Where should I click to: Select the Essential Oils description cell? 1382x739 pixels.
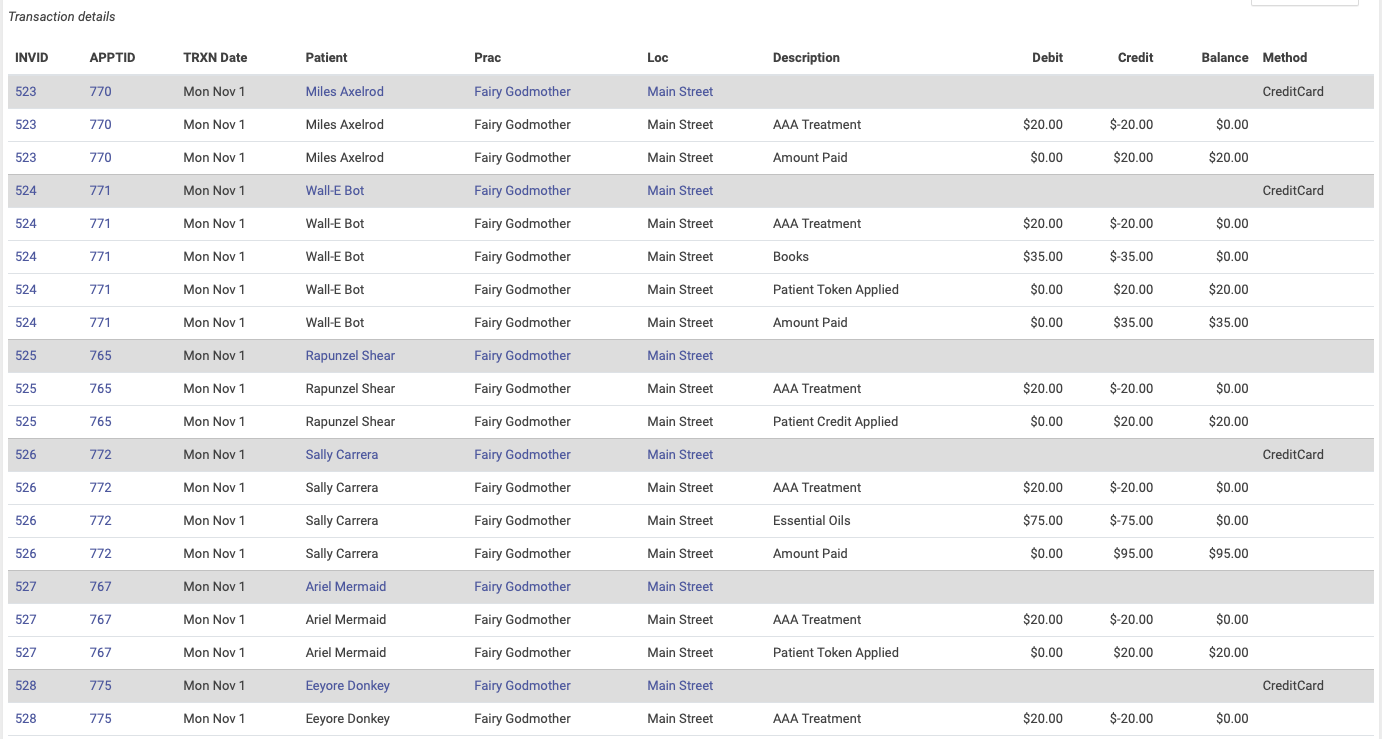click(x=813, y=520)
